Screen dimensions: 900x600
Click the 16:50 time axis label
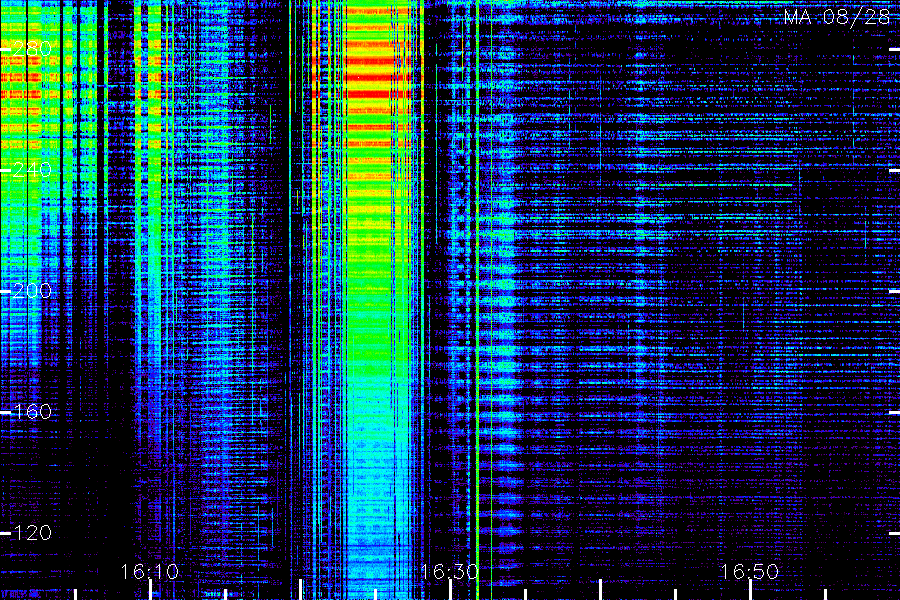[x=750, y=571]
